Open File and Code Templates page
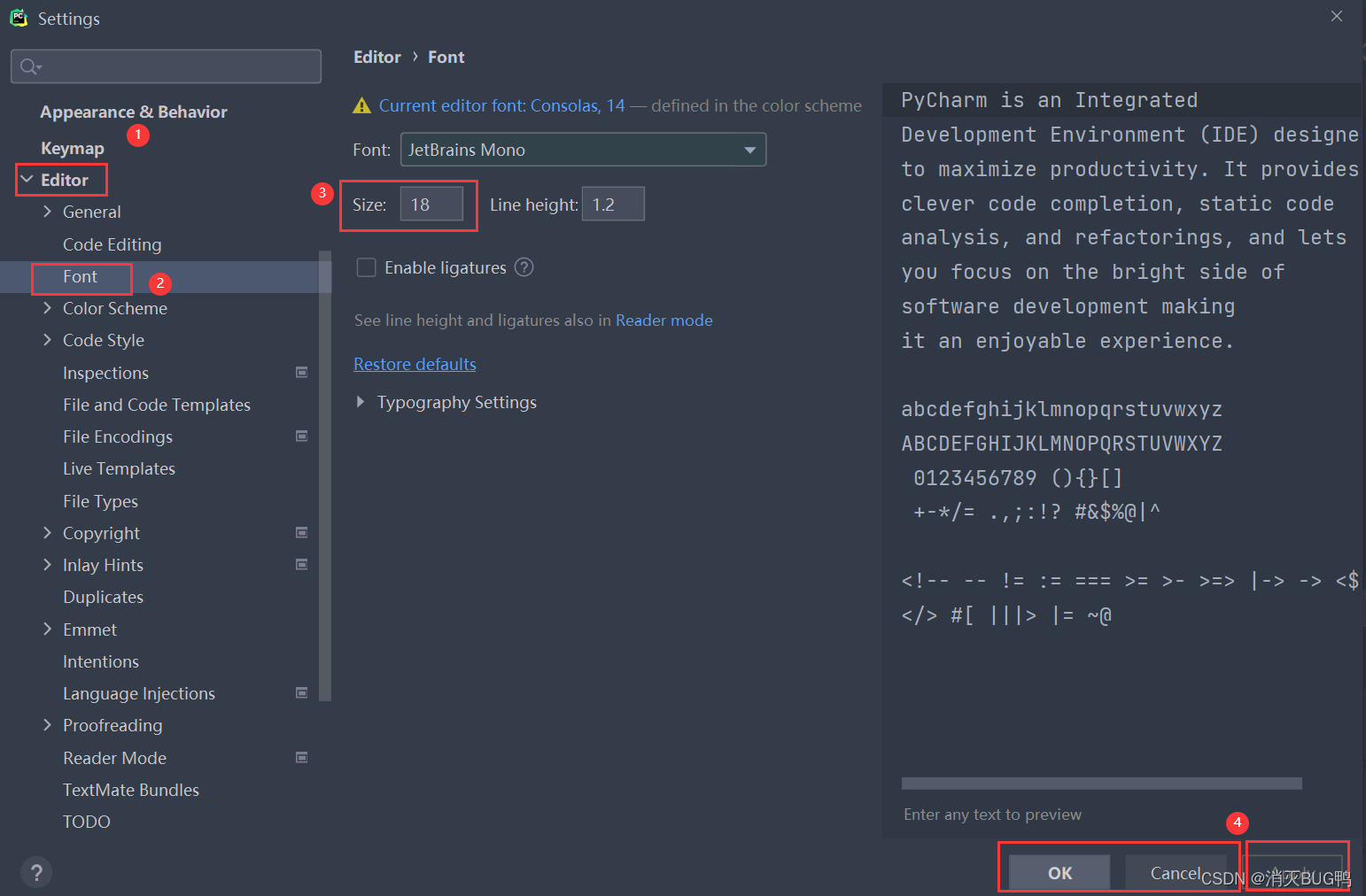The image size is (1366, 896). (x=157, y=405)
